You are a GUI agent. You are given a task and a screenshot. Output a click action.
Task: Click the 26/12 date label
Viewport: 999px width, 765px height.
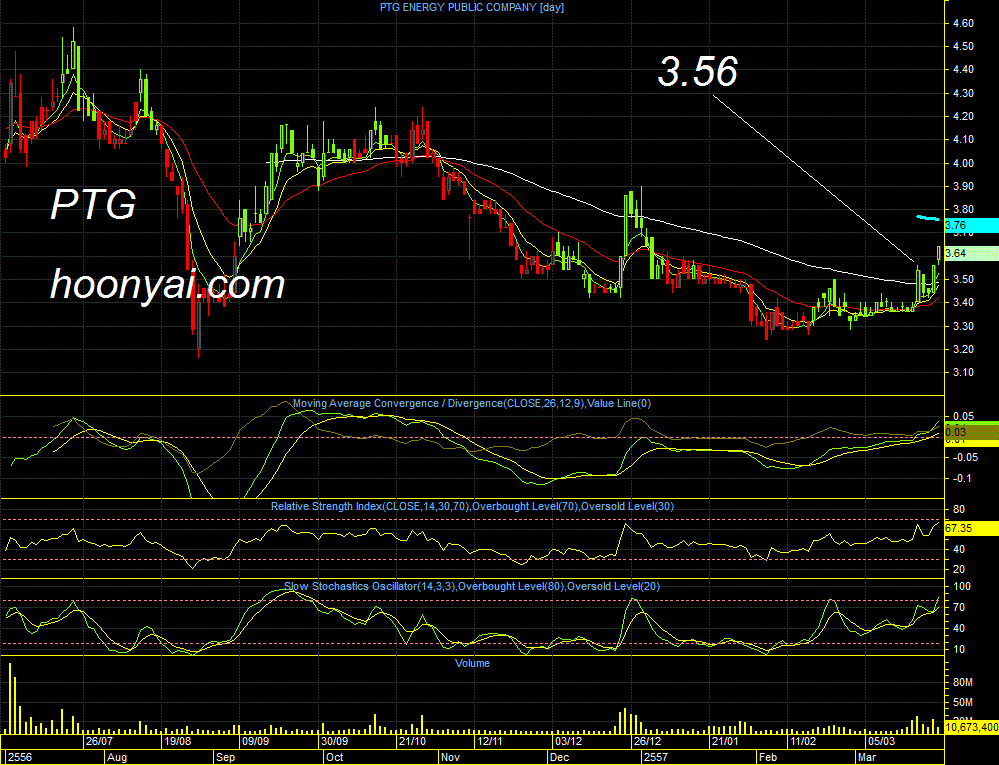[647, 741]
